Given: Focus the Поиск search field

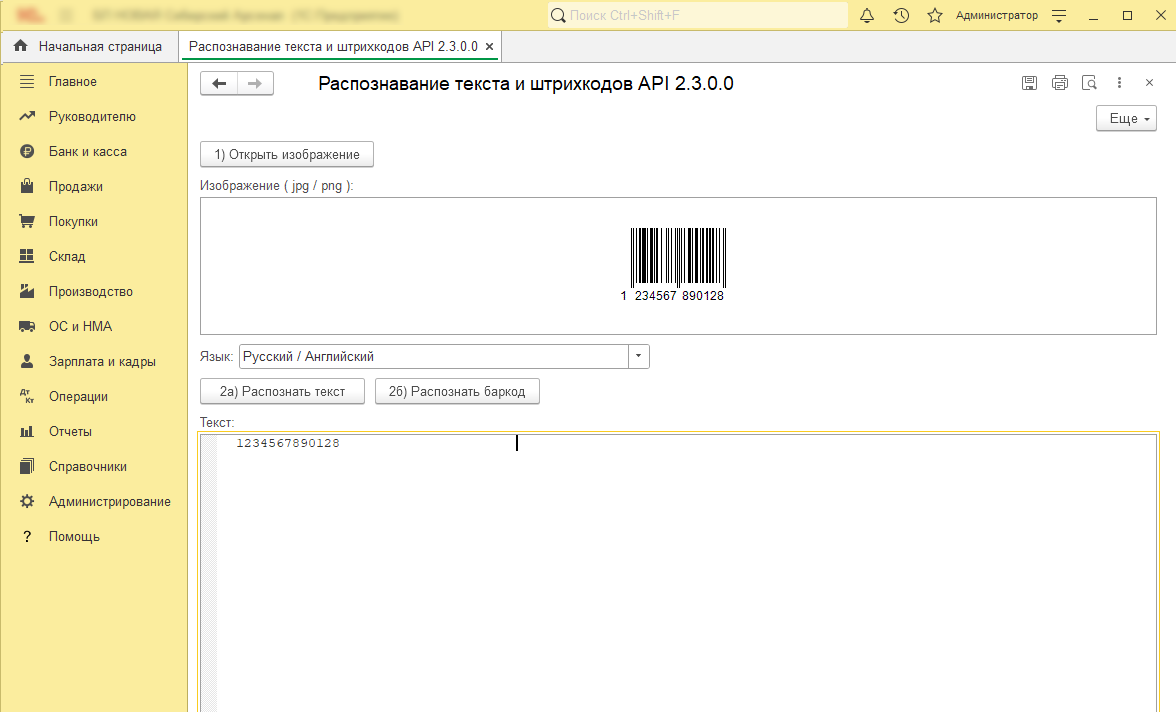Looking at the screenshot, I should tap(698, 15).
